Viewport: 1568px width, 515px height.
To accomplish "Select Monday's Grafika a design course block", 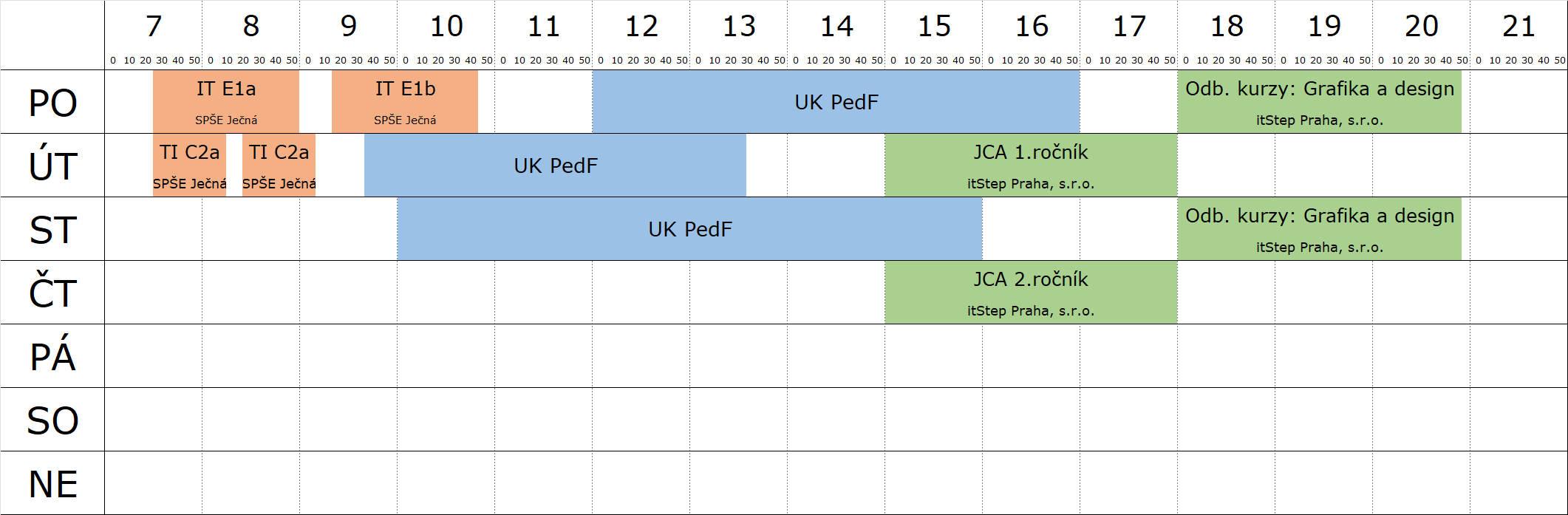I will coord(1319,102).
